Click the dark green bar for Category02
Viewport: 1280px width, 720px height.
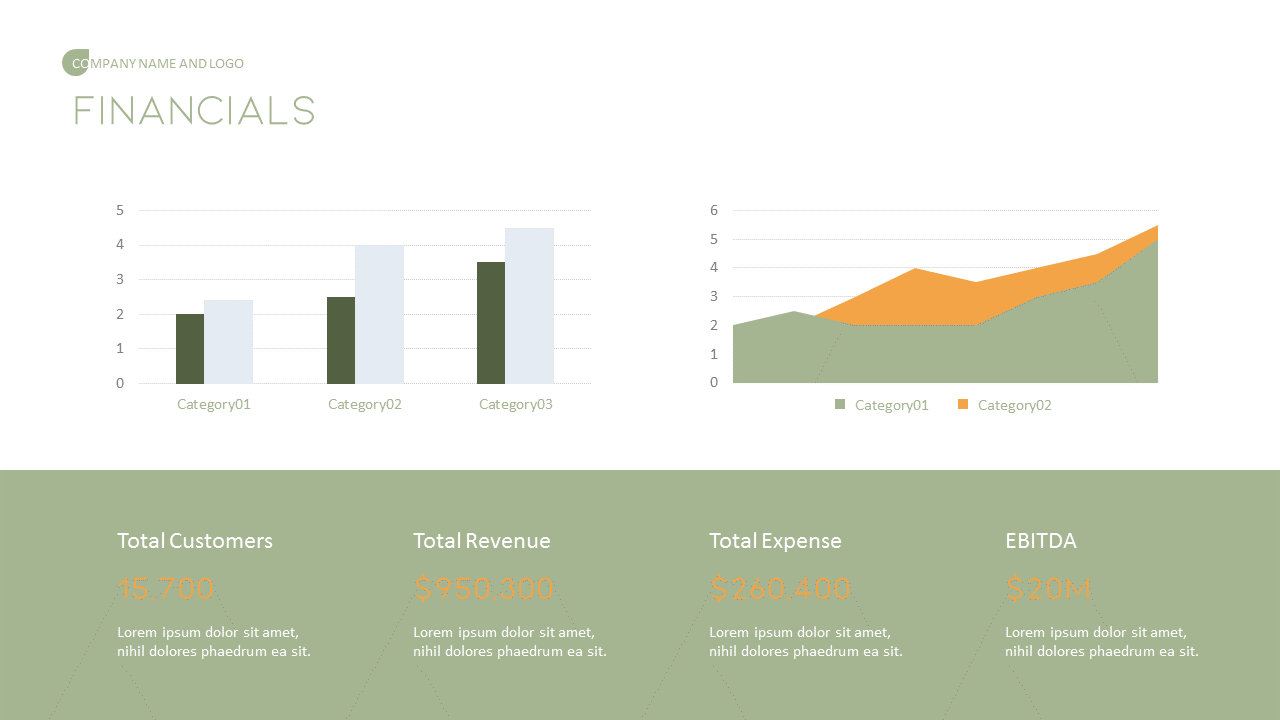pyautogui.click(x=340, y=340)
